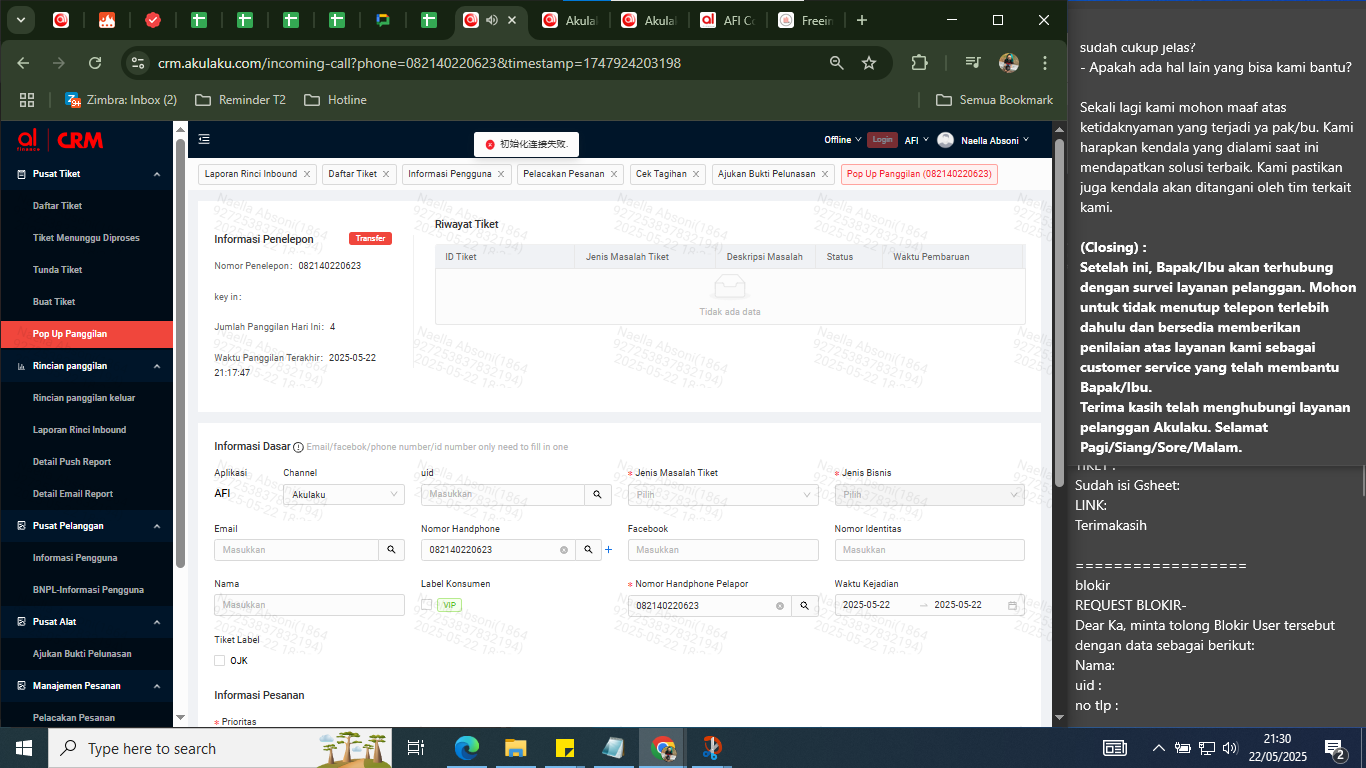Open the Windows Start menu

pos(24,748)
